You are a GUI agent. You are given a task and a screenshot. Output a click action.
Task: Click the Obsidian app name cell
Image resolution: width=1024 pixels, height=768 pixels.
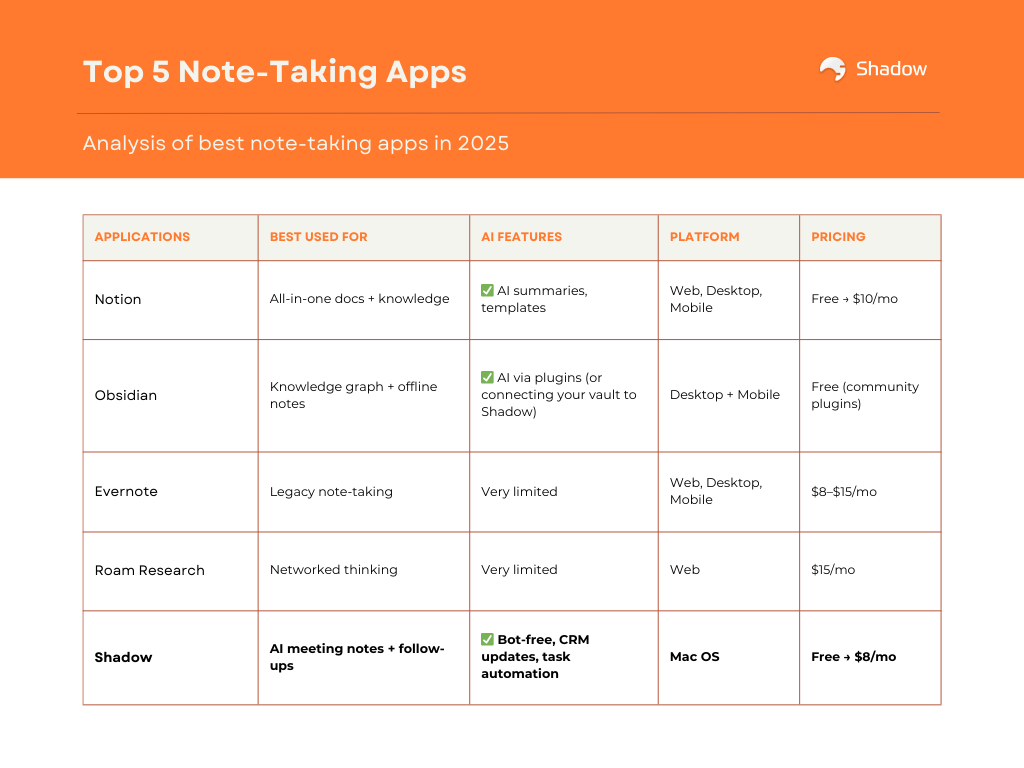[x=125, y=395]
